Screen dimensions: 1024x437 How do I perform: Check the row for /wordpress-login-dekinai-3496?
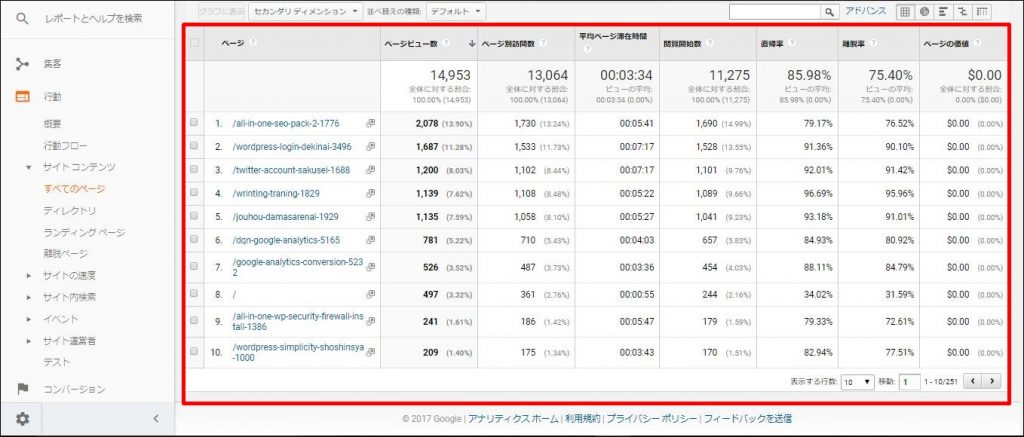pos(193,146)
